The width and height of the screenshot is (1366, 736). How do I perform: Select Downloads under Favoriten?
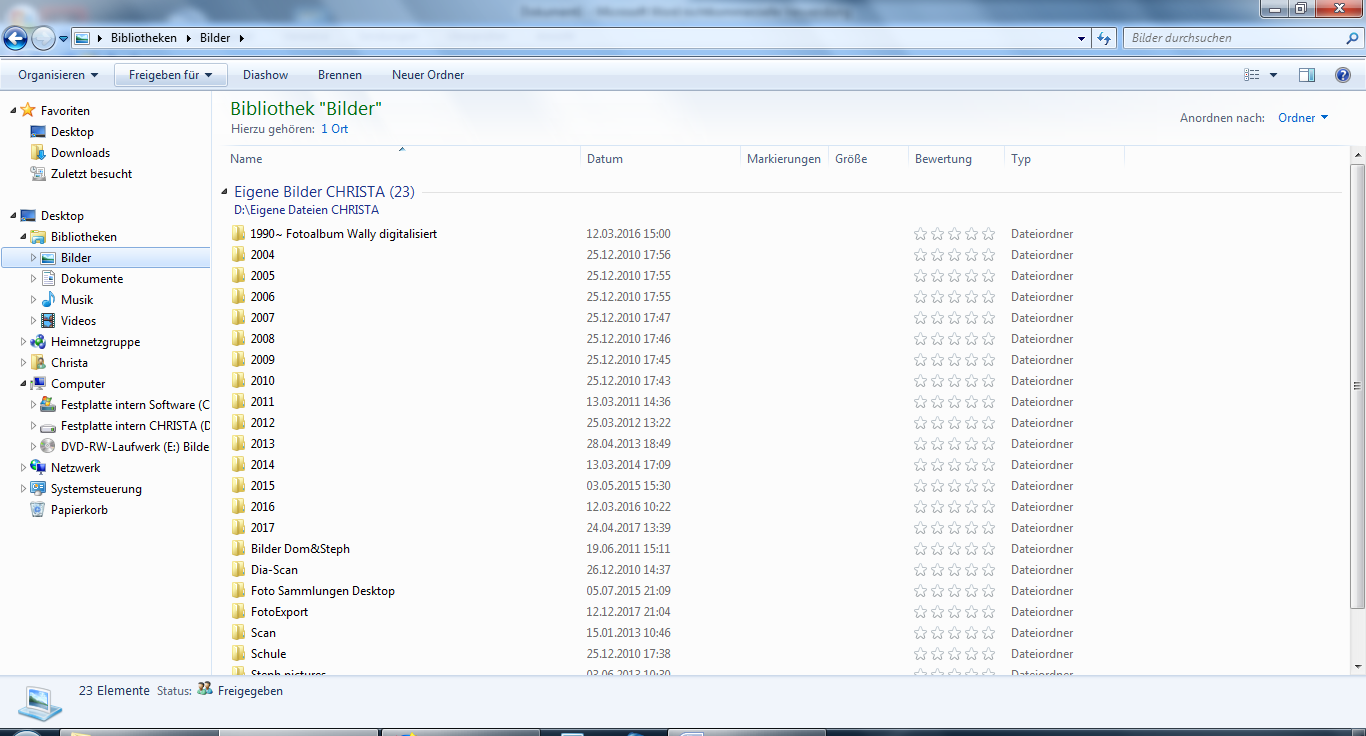point(80,153)
